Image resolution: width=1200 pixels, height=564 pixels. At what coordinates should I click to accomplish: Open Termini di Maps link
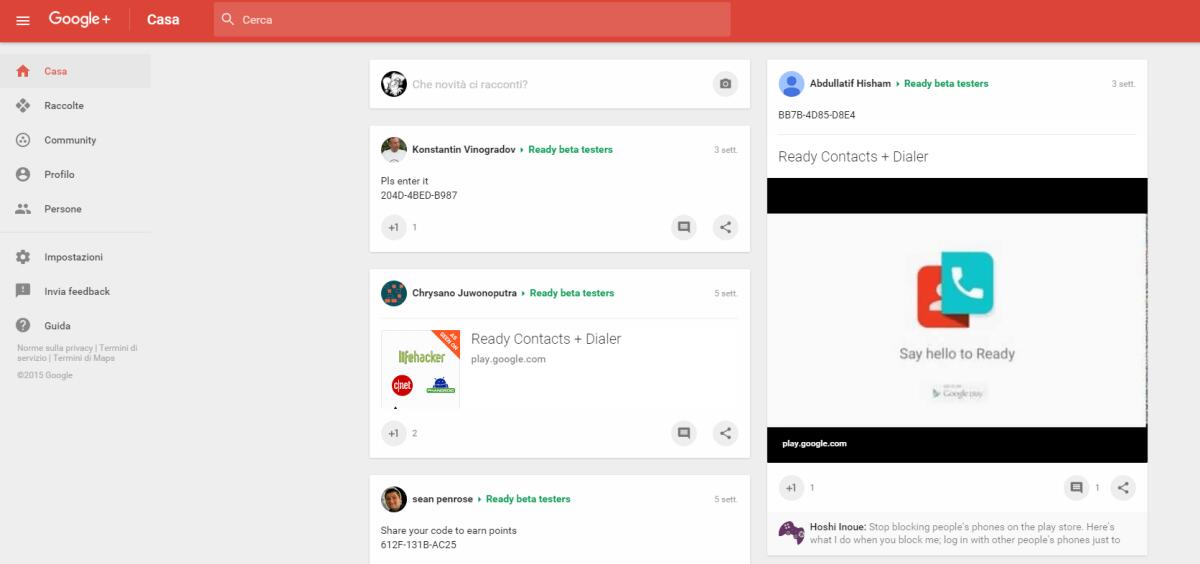(x=82, y=358)
